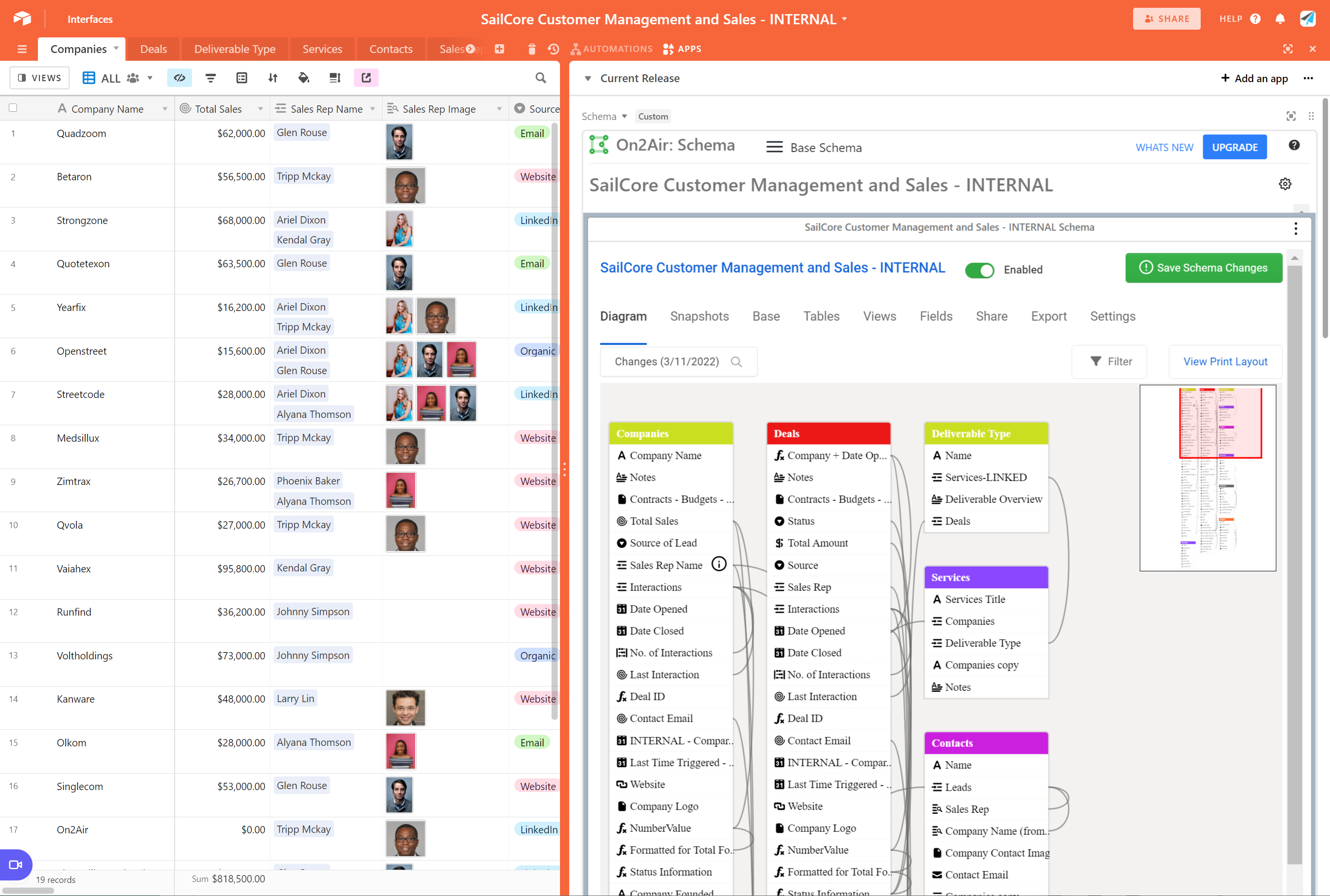Screen dimensions: 1330x896
Task: Click the Companies table color header
Action: click(670, 434)
